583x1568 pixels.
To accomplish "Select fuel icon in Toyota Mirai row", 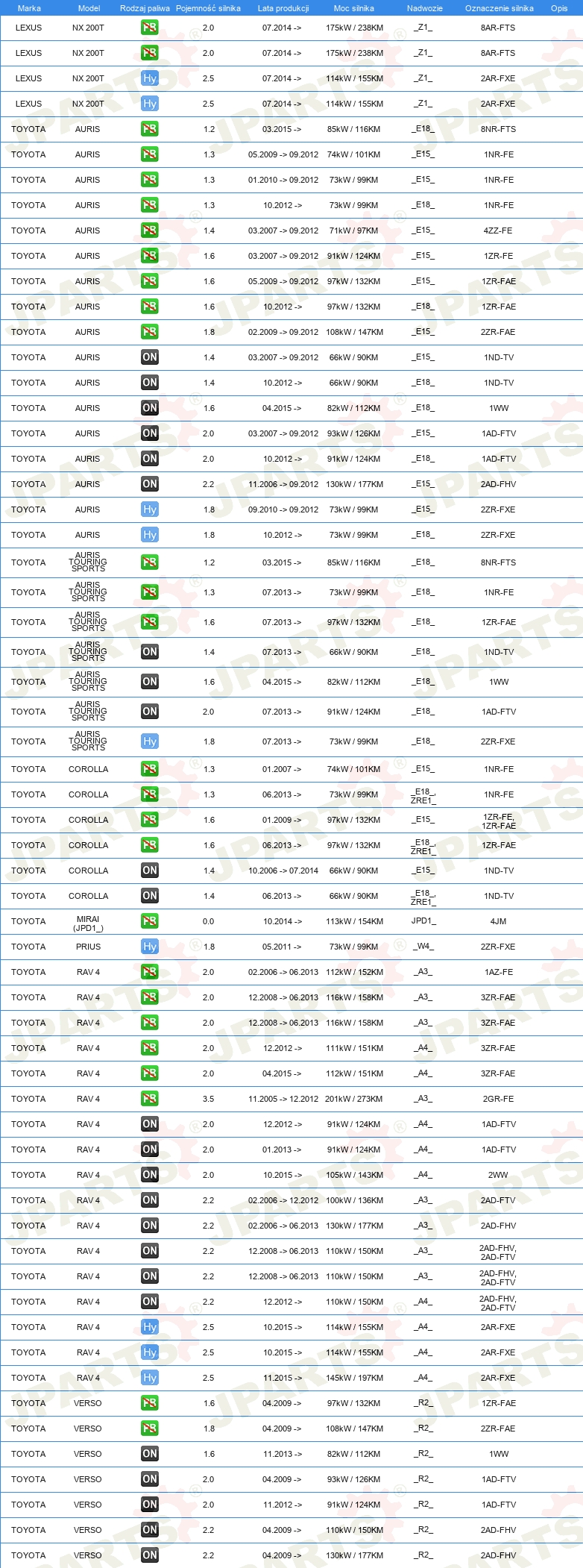I will click(150, 921).
